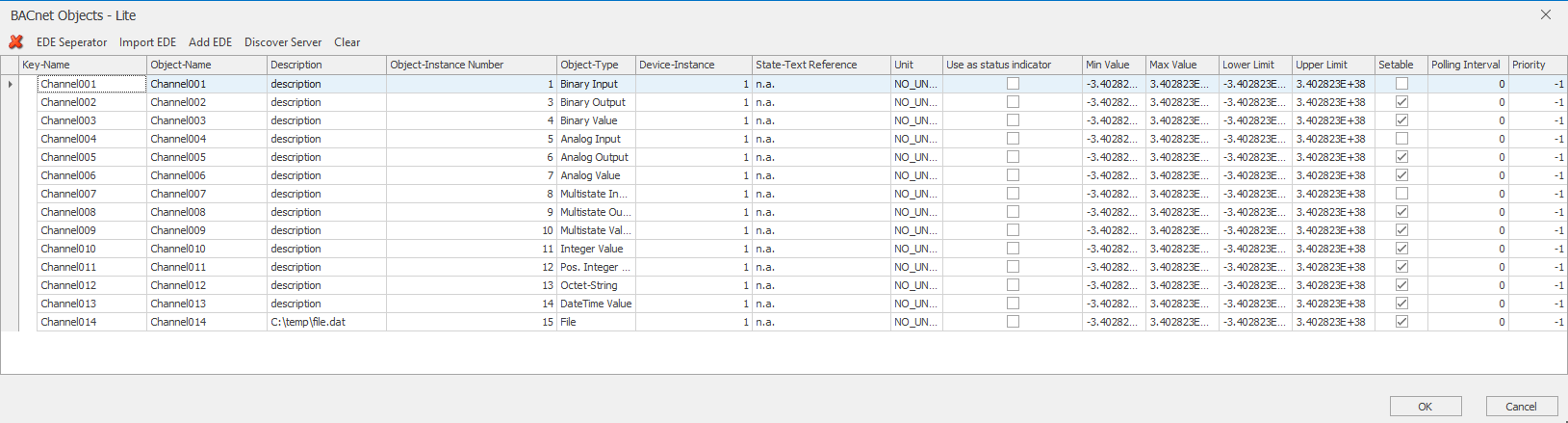Dismiss the dialog with Cancel button

tap(1521, 407)
